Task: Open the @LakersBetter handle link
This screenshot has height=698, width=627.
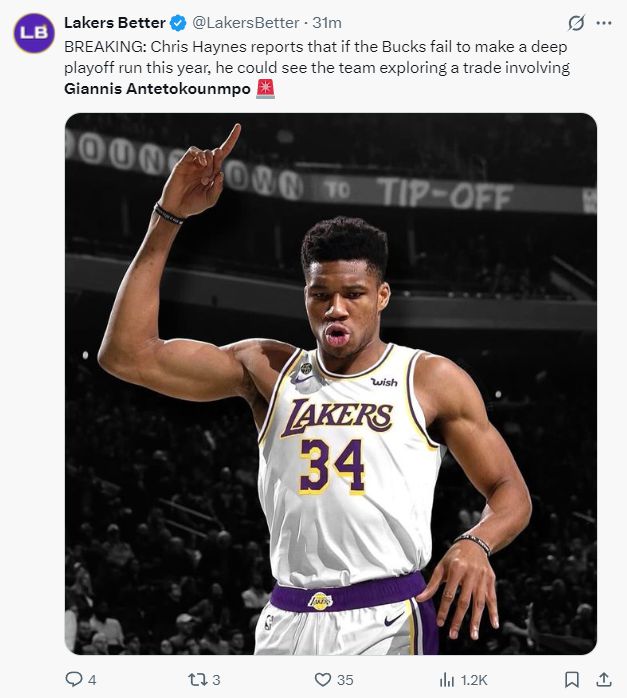Action: click(x=245, y=22)
